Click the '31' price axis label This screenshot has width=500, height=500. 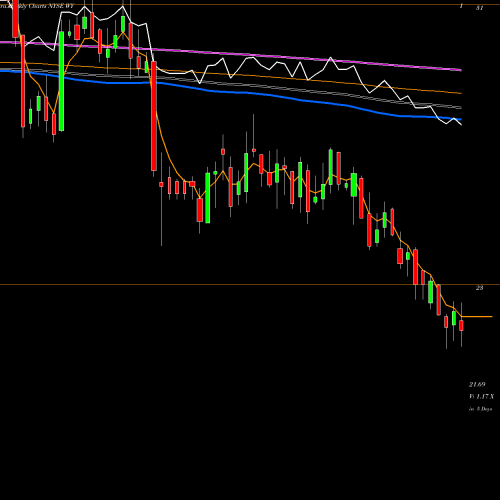(479, 8)
